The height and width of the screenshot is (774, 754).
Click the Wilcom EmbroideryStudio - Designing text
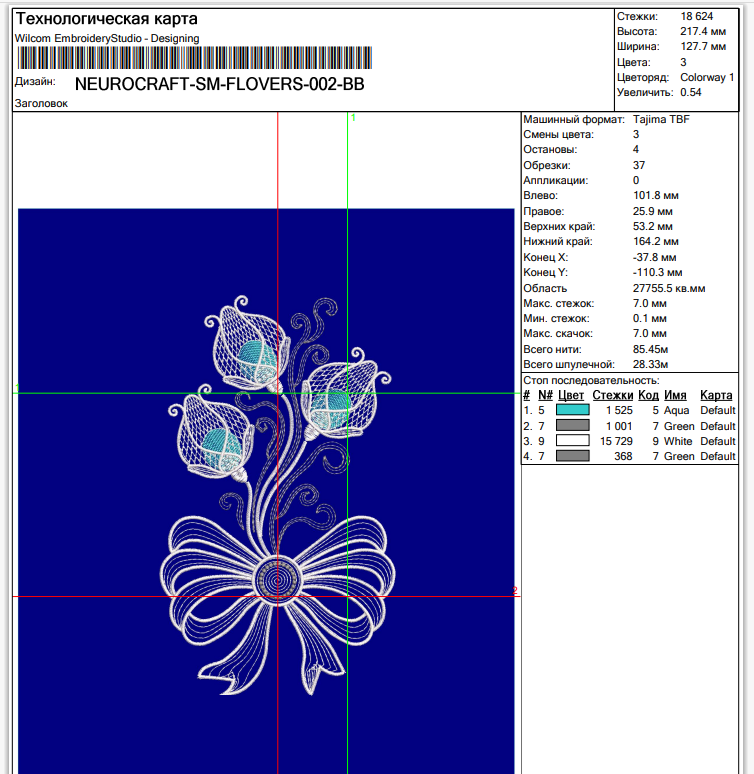(107, 38)
